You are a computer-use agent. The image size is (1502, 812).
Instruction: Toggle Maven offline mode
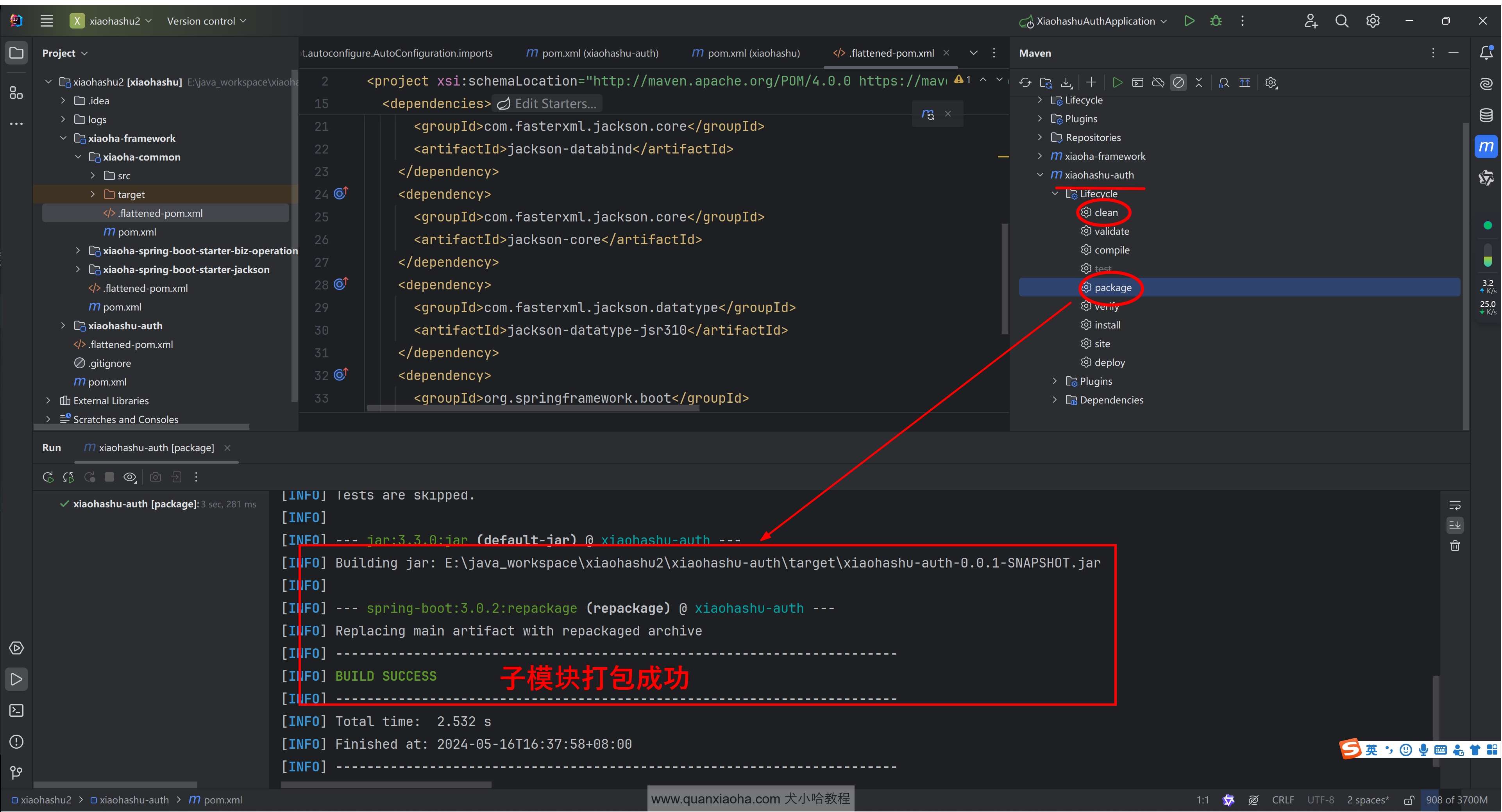1158,83
